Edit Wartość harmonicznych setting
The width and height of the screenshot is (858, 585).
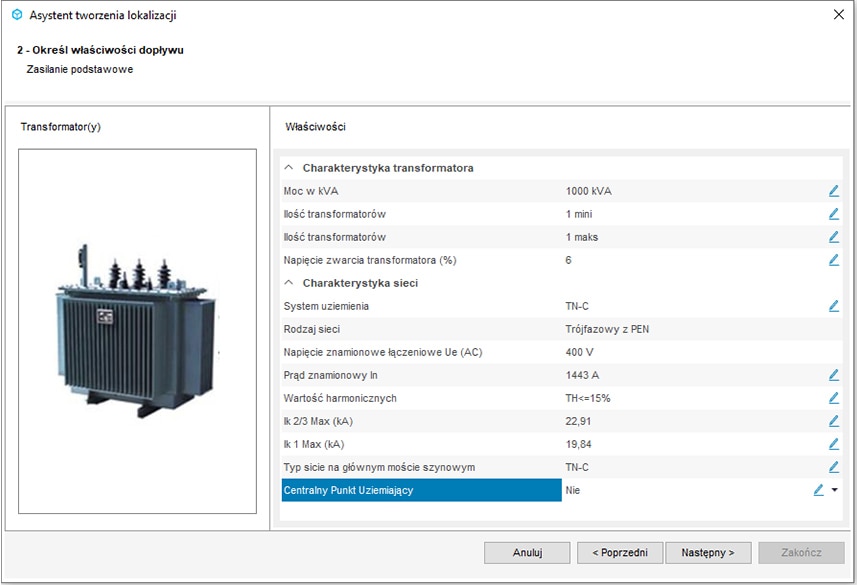(833, 398)
